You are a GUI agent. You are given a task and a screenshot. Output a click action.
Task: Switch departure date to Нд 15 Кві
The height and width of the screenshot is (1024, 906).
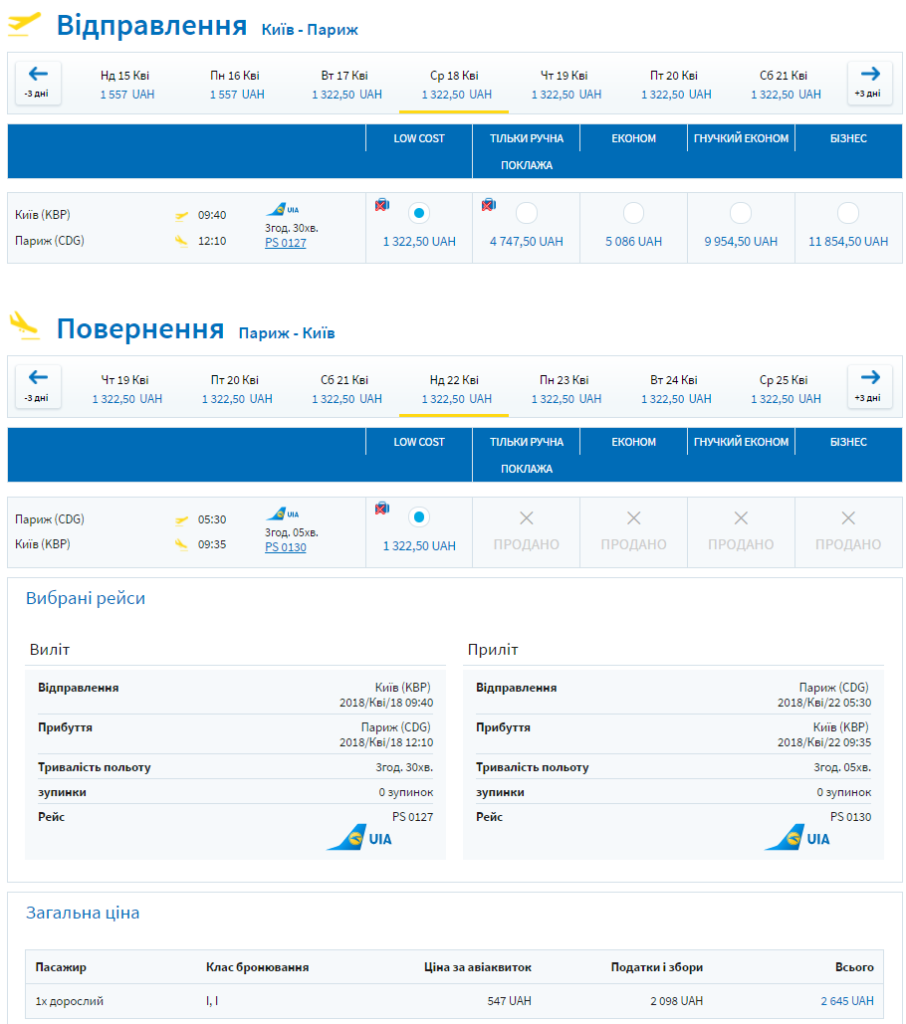127,85
